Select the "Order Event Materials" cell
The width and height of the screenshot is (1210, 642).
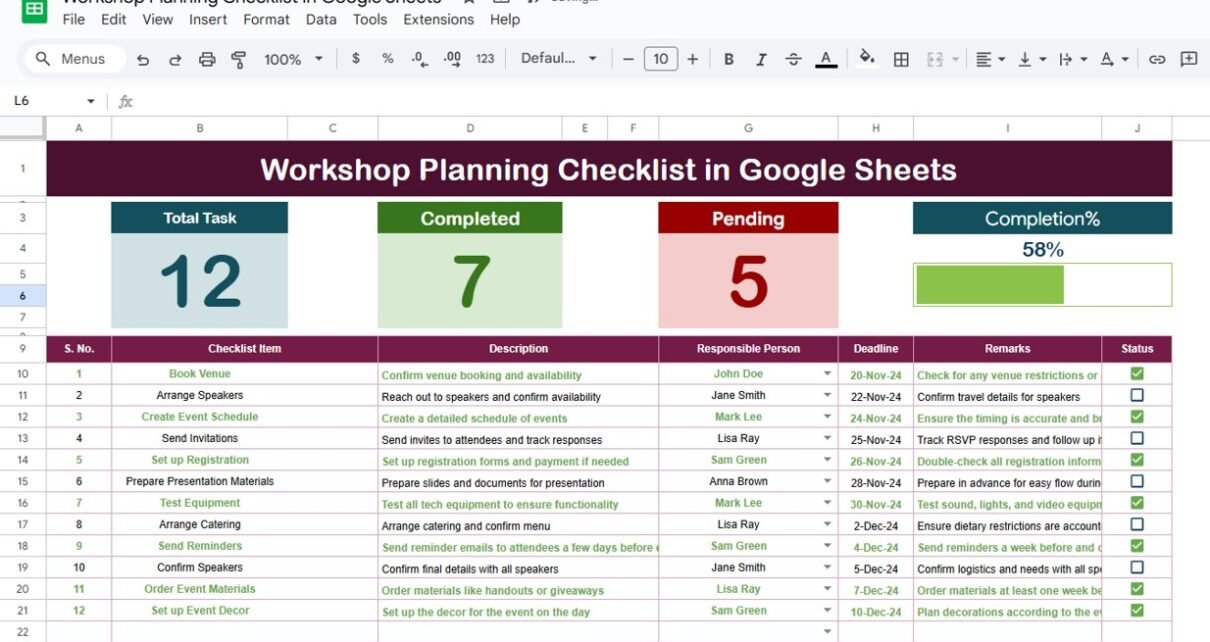coord(200,589)
